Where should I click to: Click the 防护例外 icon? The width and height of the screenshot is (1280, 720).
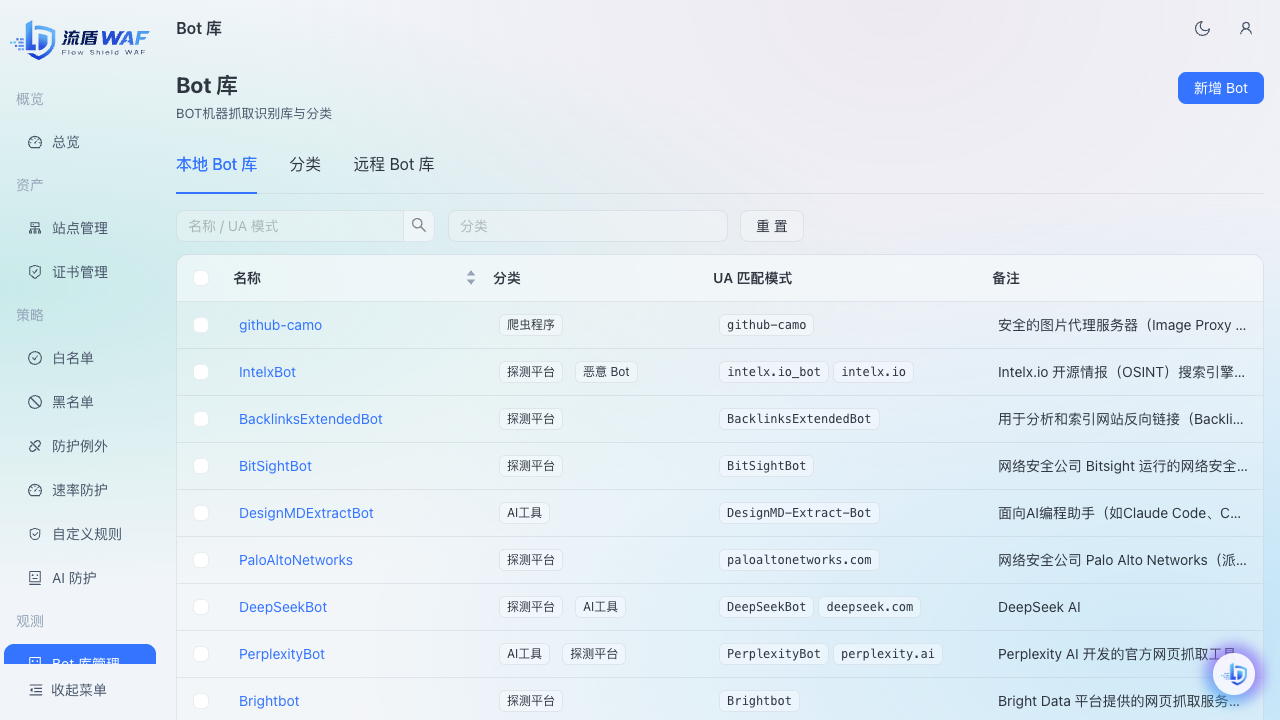(x=35, y=446)
